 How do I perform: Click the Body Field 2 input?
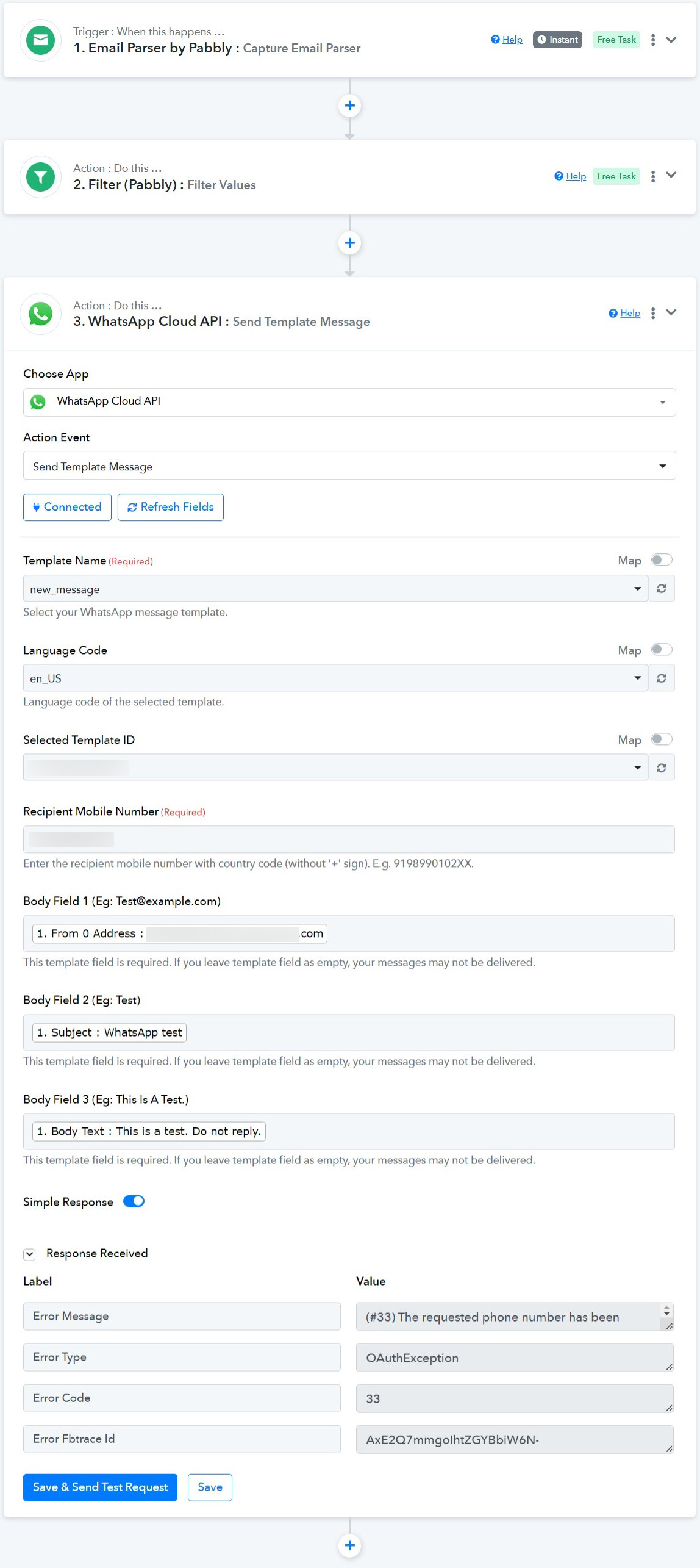pos(349,1032)
